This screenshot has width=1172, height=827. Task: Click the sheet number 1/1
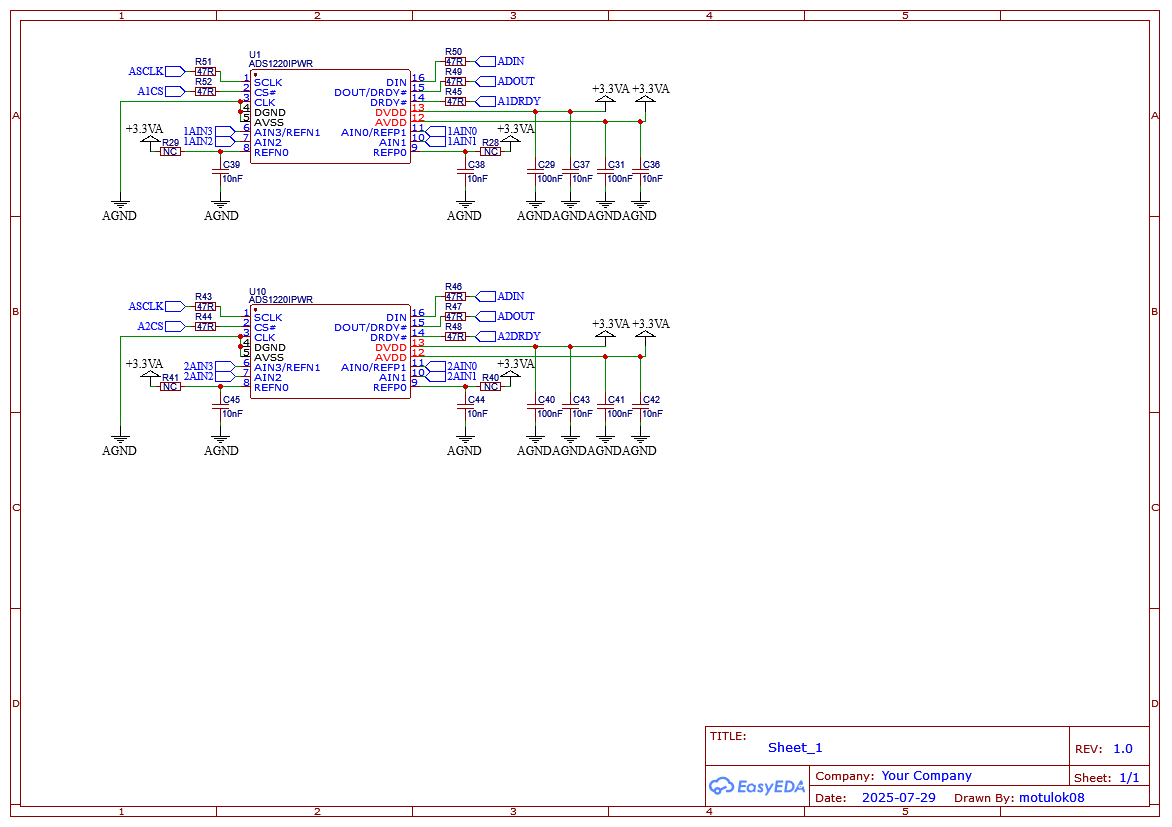click(x=1129, y=778)
